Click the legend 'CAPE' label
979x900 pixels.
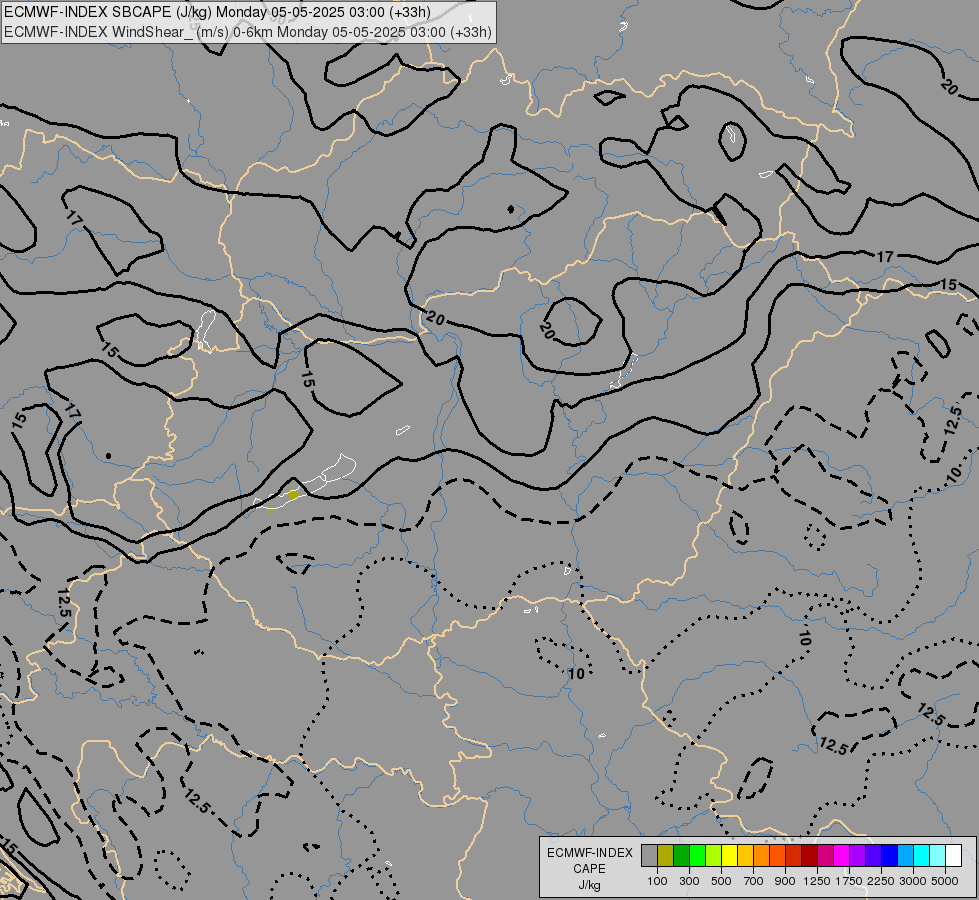pyautogui.click(x=589, y=869)
